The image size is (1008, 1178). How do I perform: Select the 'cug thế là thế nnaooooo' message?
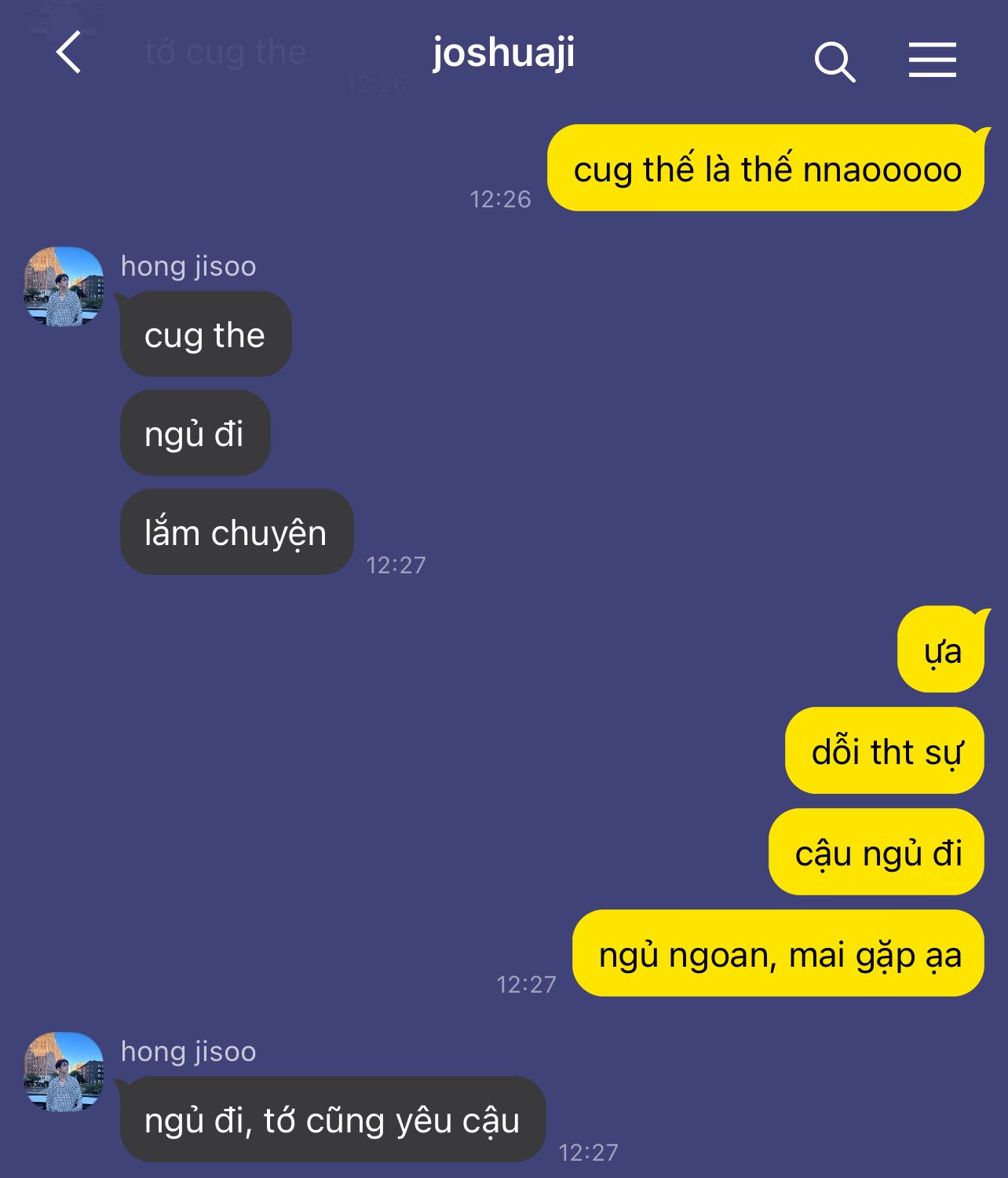766,168
